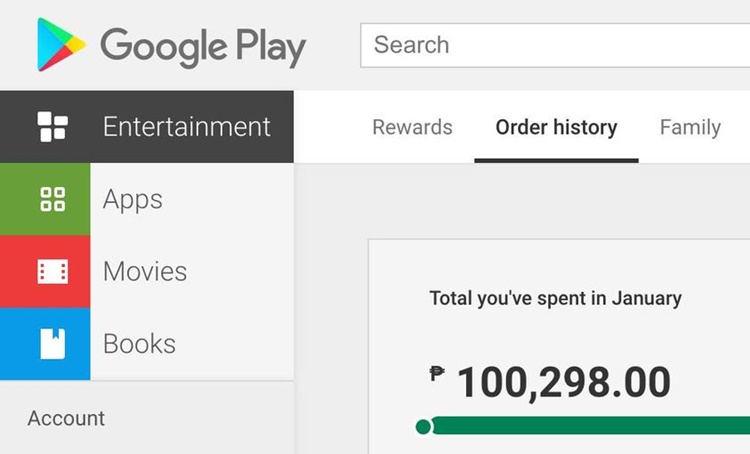Go to Movies in the sidebar

pyautogui.click(x=145, y=271)
